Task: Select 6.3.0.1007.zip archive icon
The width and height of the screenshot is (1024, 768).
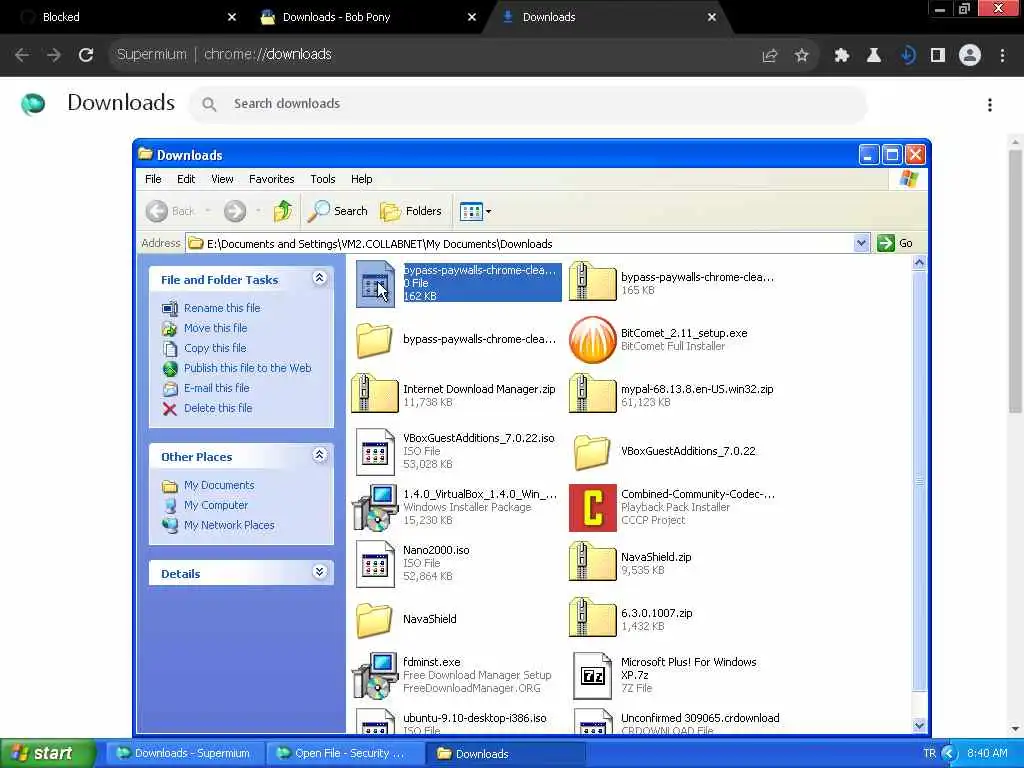Action: tap(592, 617)
